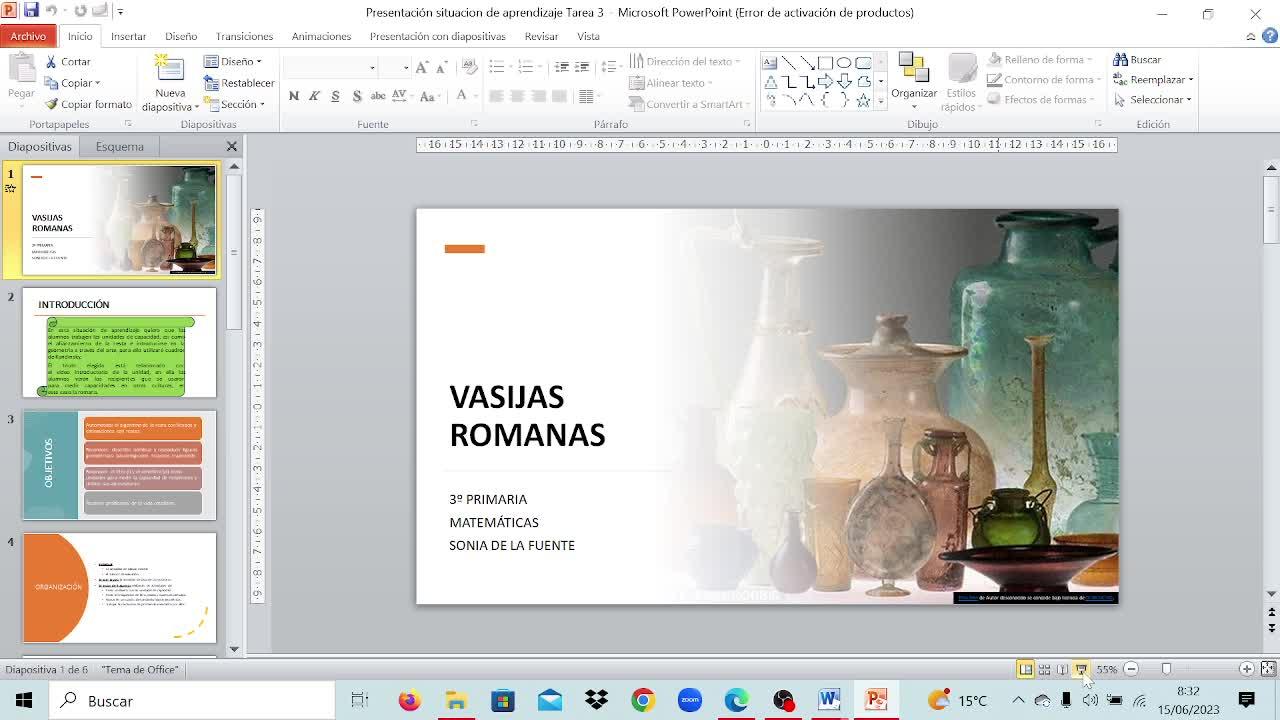
Task: Toggle Reading view in status bar
Action: coord(1062,669)
